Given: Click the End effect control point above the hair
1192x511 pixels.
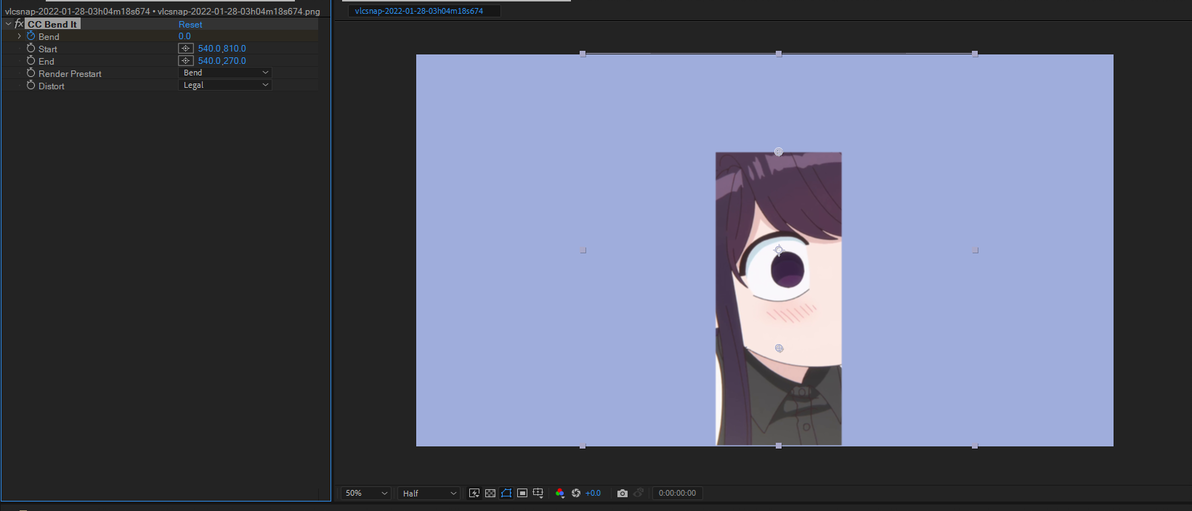Looking at the screenshot, I should coord(778,152).
